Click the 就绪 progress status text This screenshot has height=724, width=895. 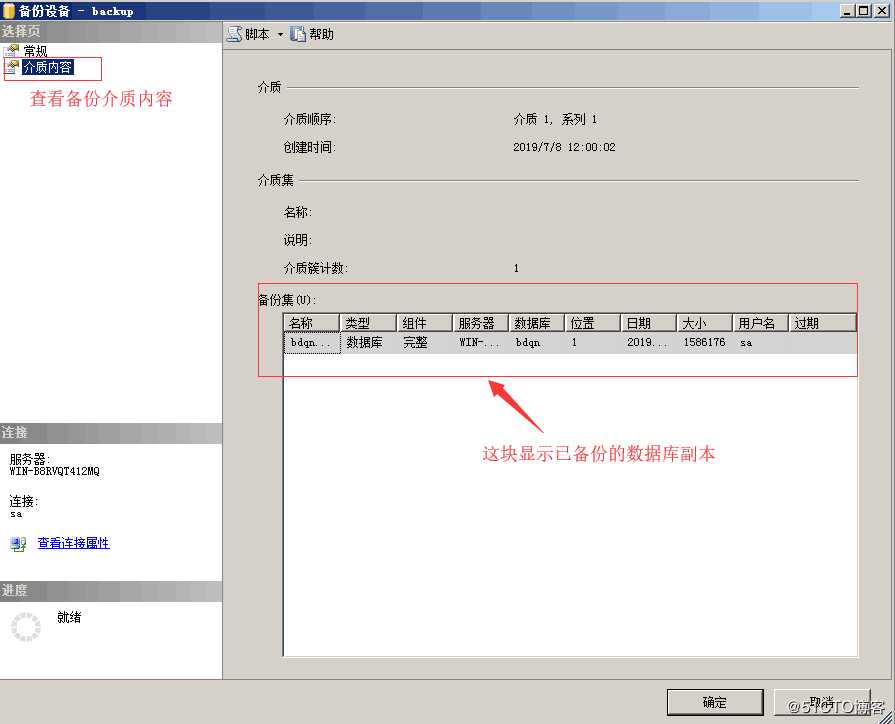coord(69,617)
